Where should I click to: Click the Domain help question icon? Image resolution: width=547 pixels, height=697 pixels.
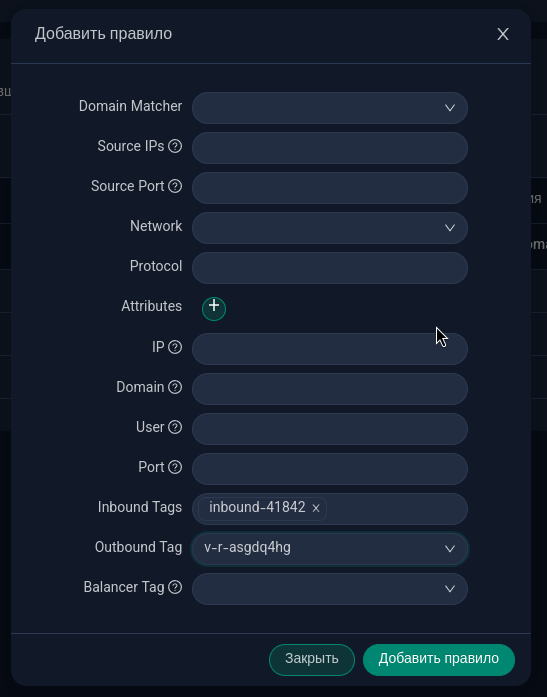pos(175,387)
